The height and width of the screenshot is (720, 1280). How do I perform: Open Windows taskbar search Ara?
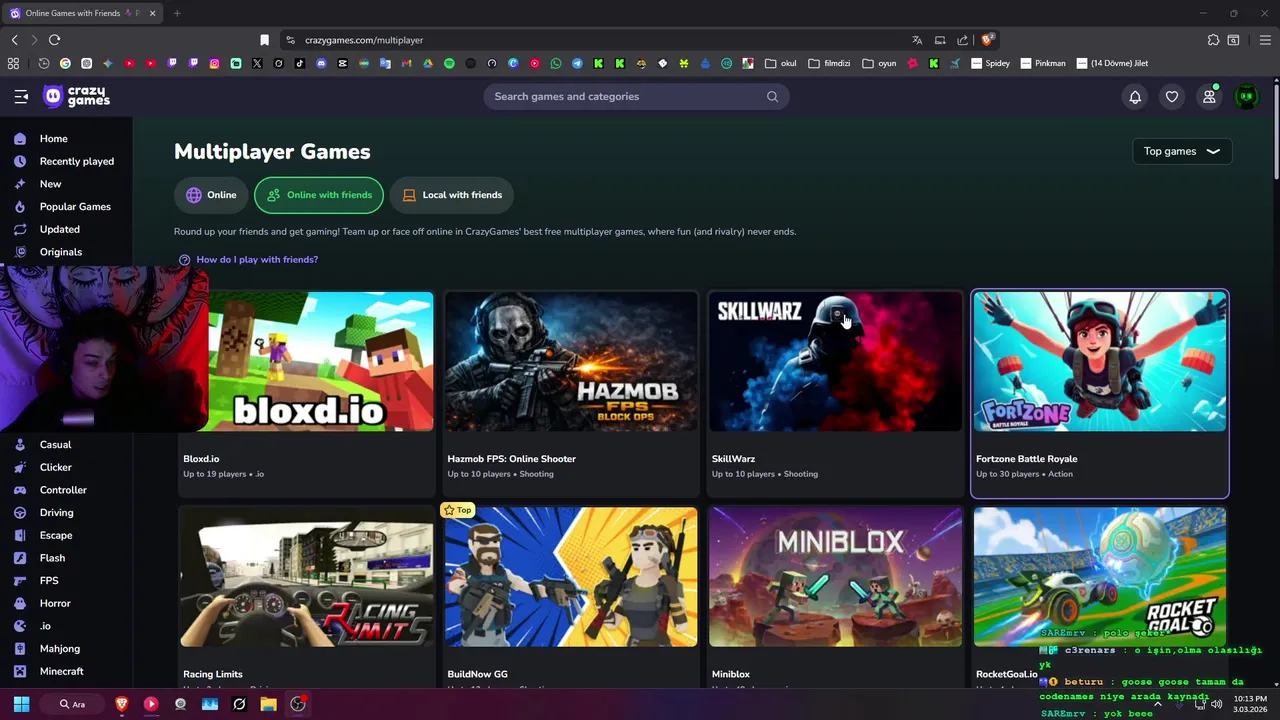coord(72,704)
